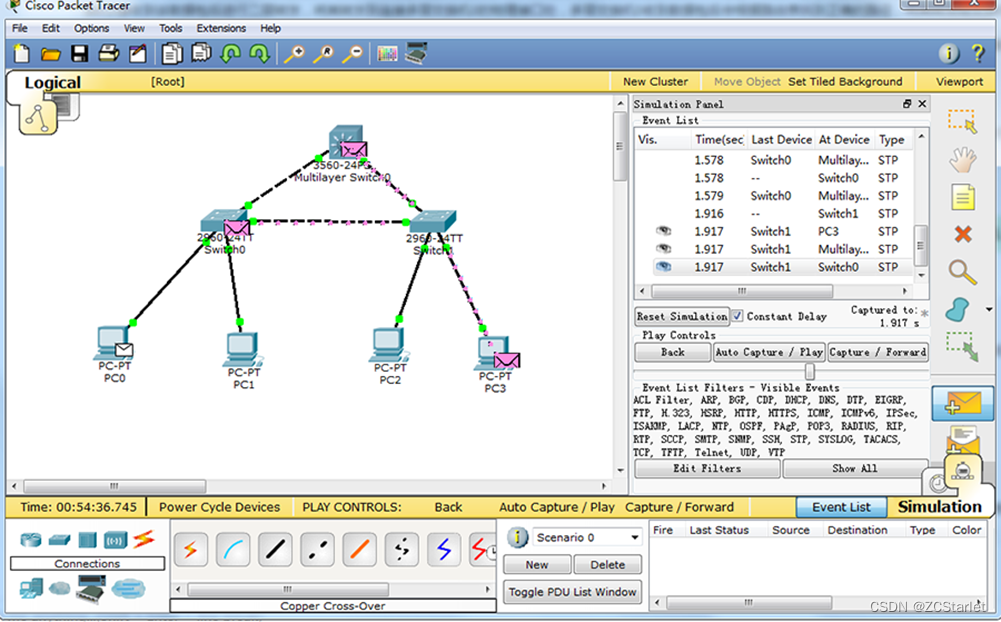The image size is (1001, 622).
Task: Open the Drawing Palette icon
Action: [388, 54]
